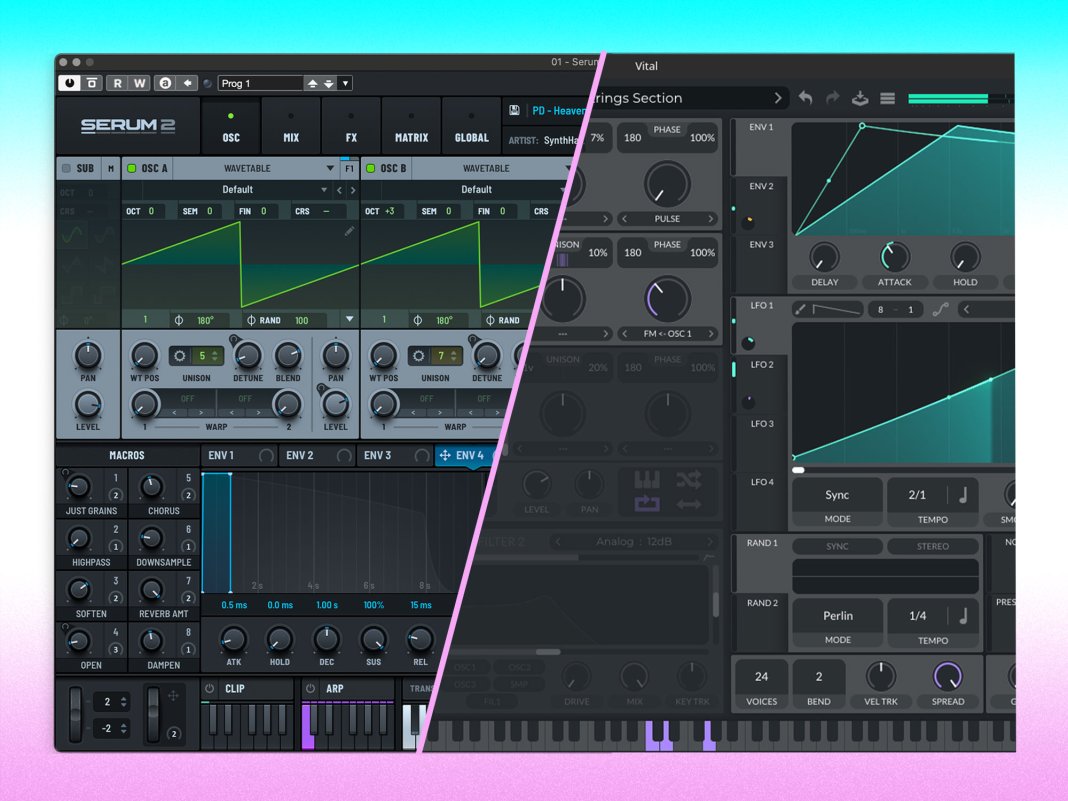Screen dimensions: 1068x801
Task: Click the note icon beside 2/1 tempo
Action: [963, 495]
